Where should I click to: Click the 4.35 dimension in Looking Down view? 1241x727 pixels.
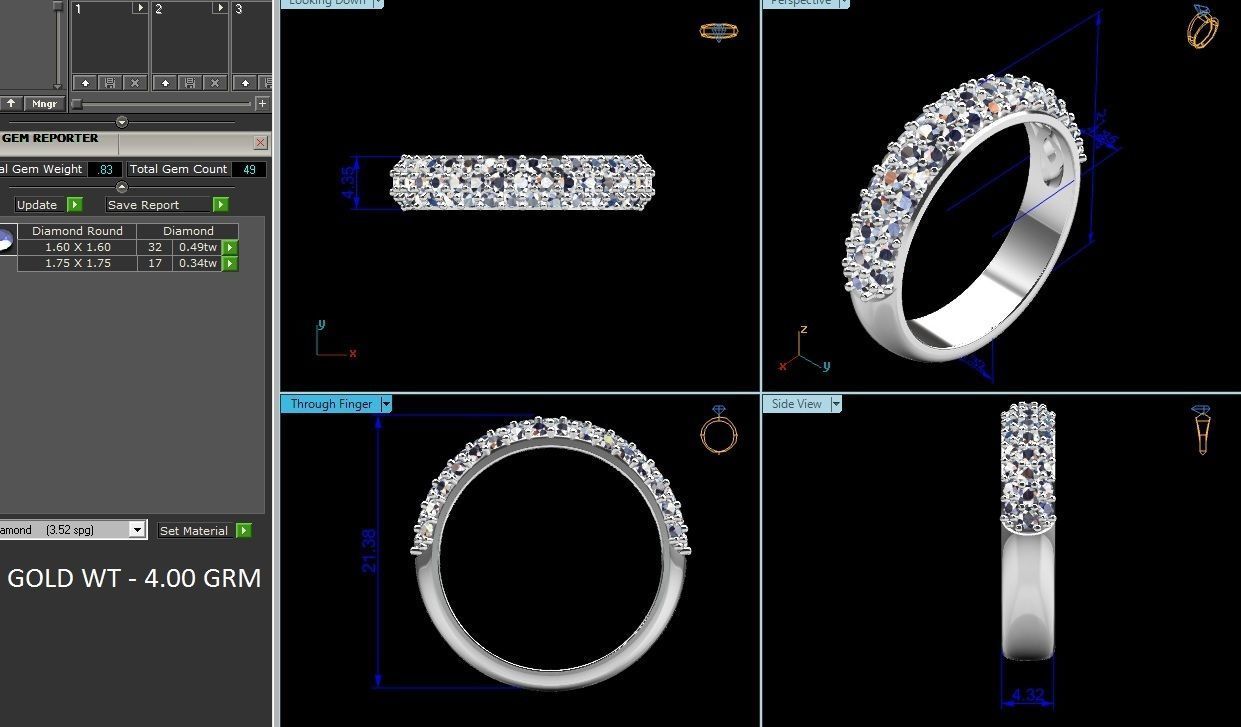[348, 182]
